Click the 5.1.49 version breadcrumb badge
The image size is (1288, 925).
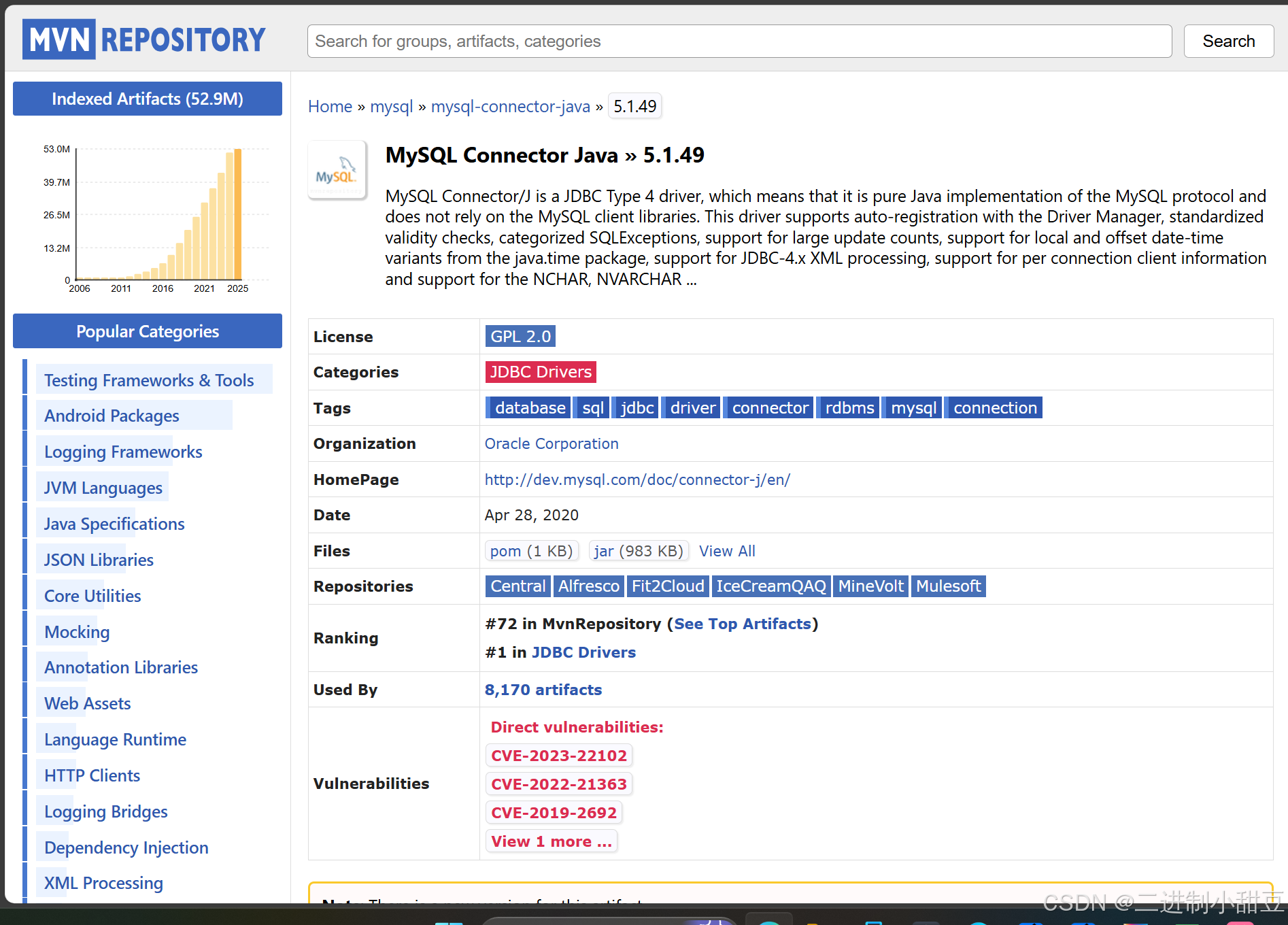coord(634,107)
